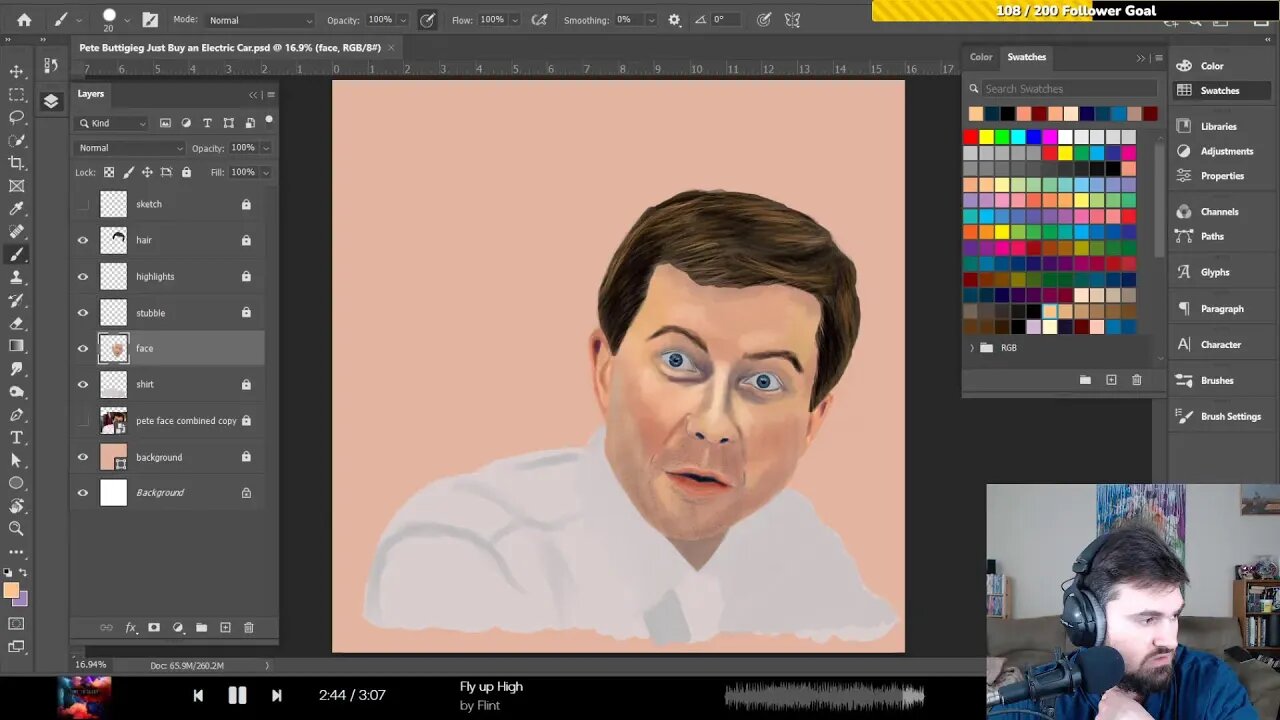Select the Lasso tool
This screenshot has height=720, width=1280.
(x=17, y=117)
